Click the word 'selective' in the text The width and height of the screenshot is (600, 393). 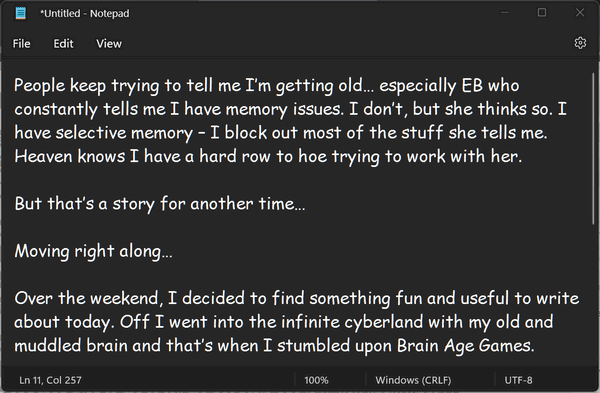pos(91,133)
